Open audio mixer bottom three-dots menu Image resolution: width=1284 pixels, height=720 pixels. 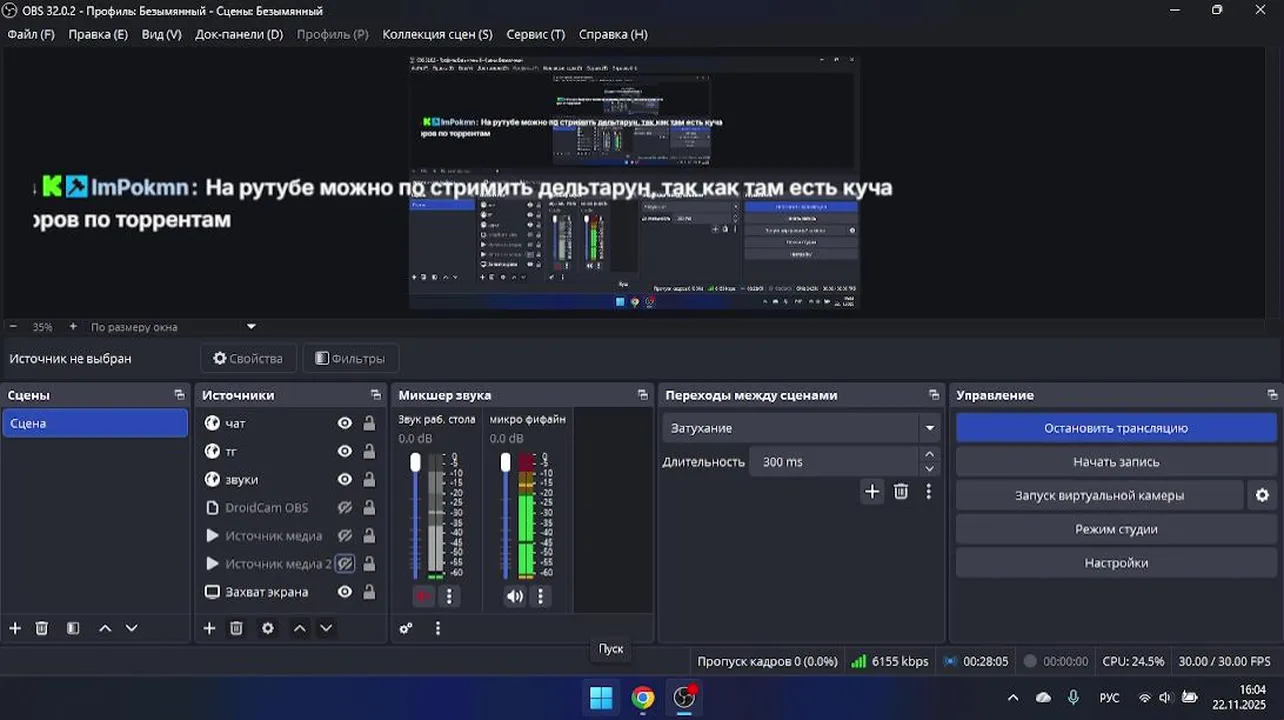(x=437, y=628)
